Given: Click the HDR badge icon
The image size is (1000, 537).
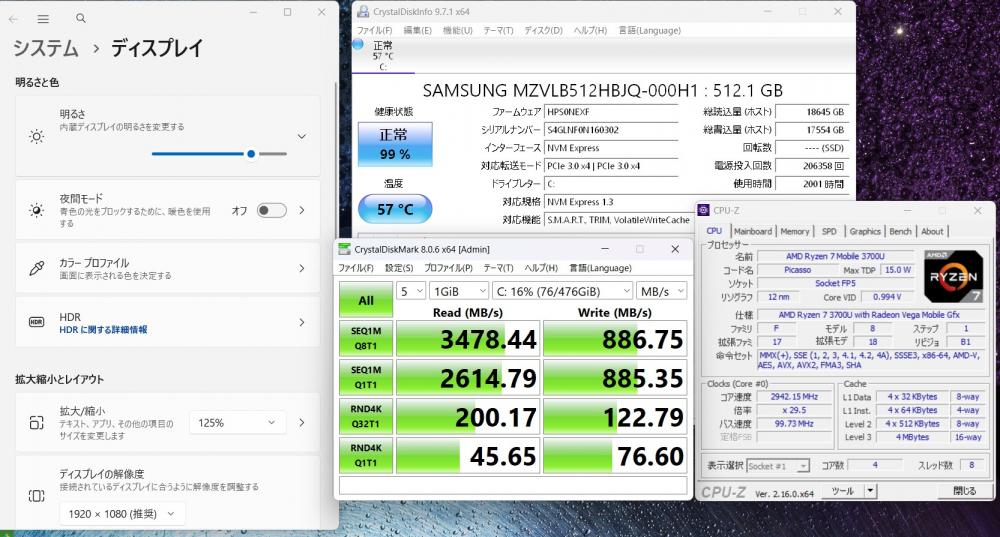Looking at the screenshot, I should coord(36,323).
